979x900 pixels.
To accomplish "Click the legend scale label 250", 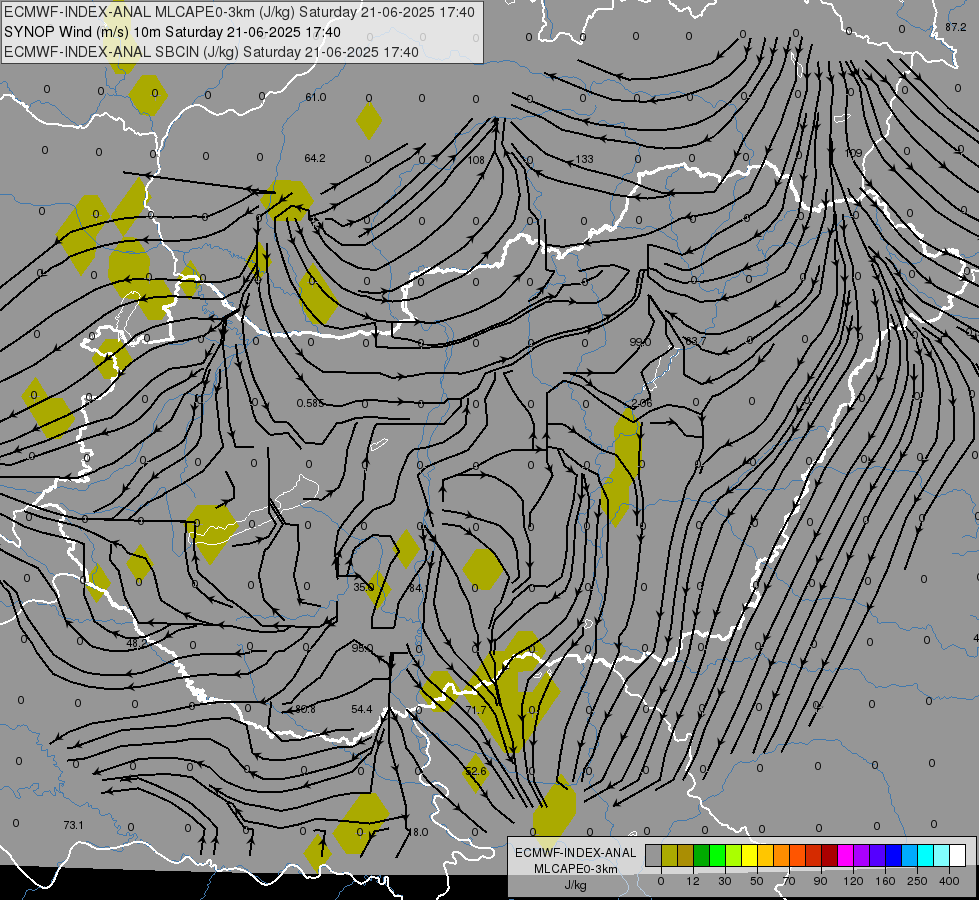I will tap(917, 881).
